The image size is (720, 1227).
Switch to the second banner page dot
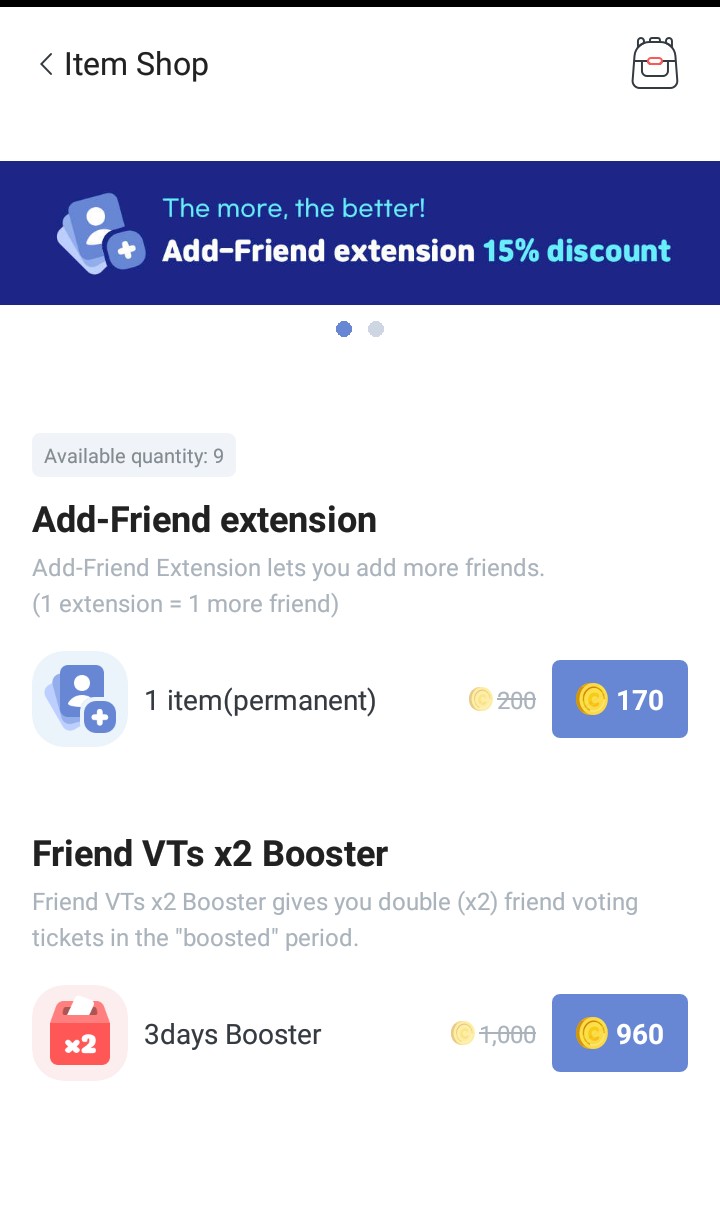click(x=376, y=329)
